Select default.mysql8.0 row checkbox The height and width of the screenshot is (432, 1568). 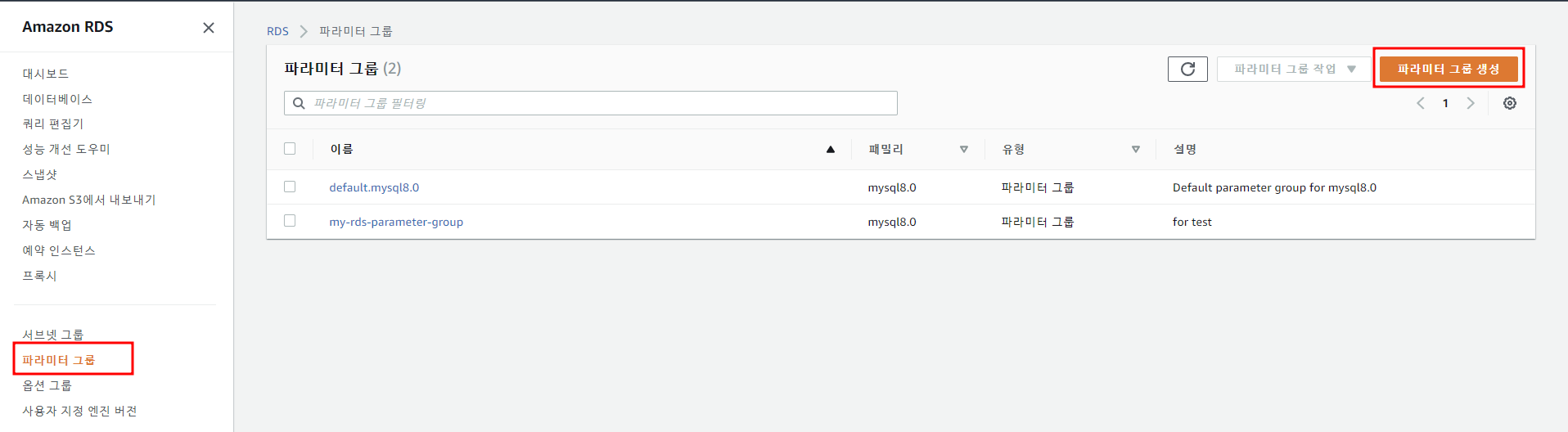pyautogui.click(x=290, y=187)
